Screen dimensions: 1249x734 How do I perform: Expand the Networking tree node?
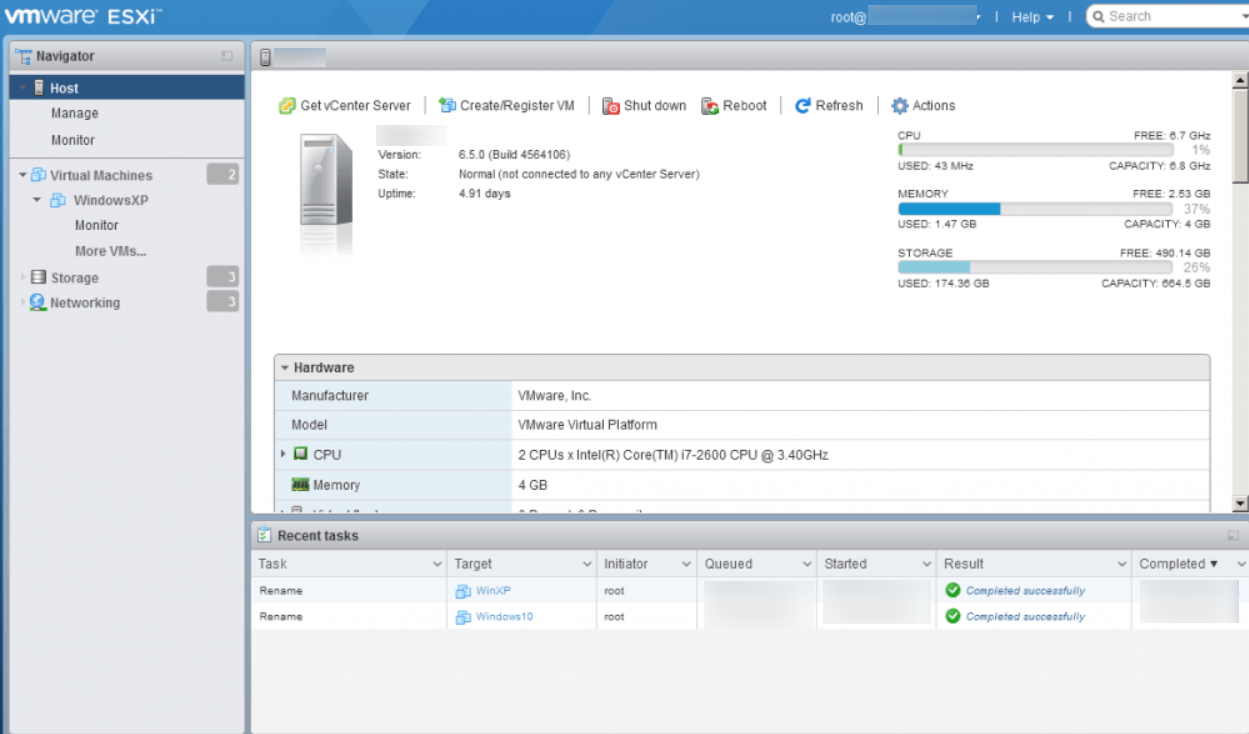23,302
